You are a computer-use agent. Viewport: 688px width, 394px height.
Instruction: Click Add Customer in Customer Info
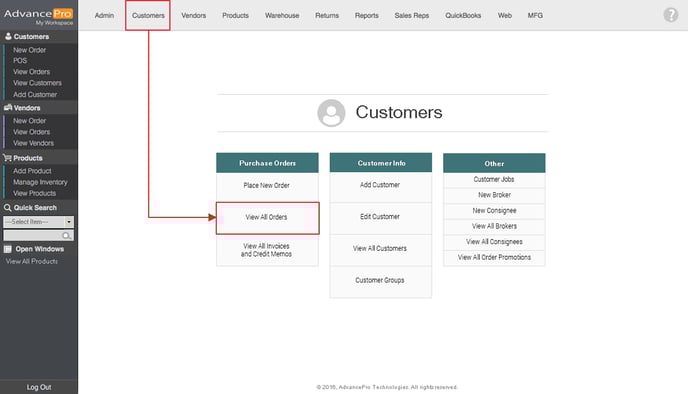coord(380,186)
